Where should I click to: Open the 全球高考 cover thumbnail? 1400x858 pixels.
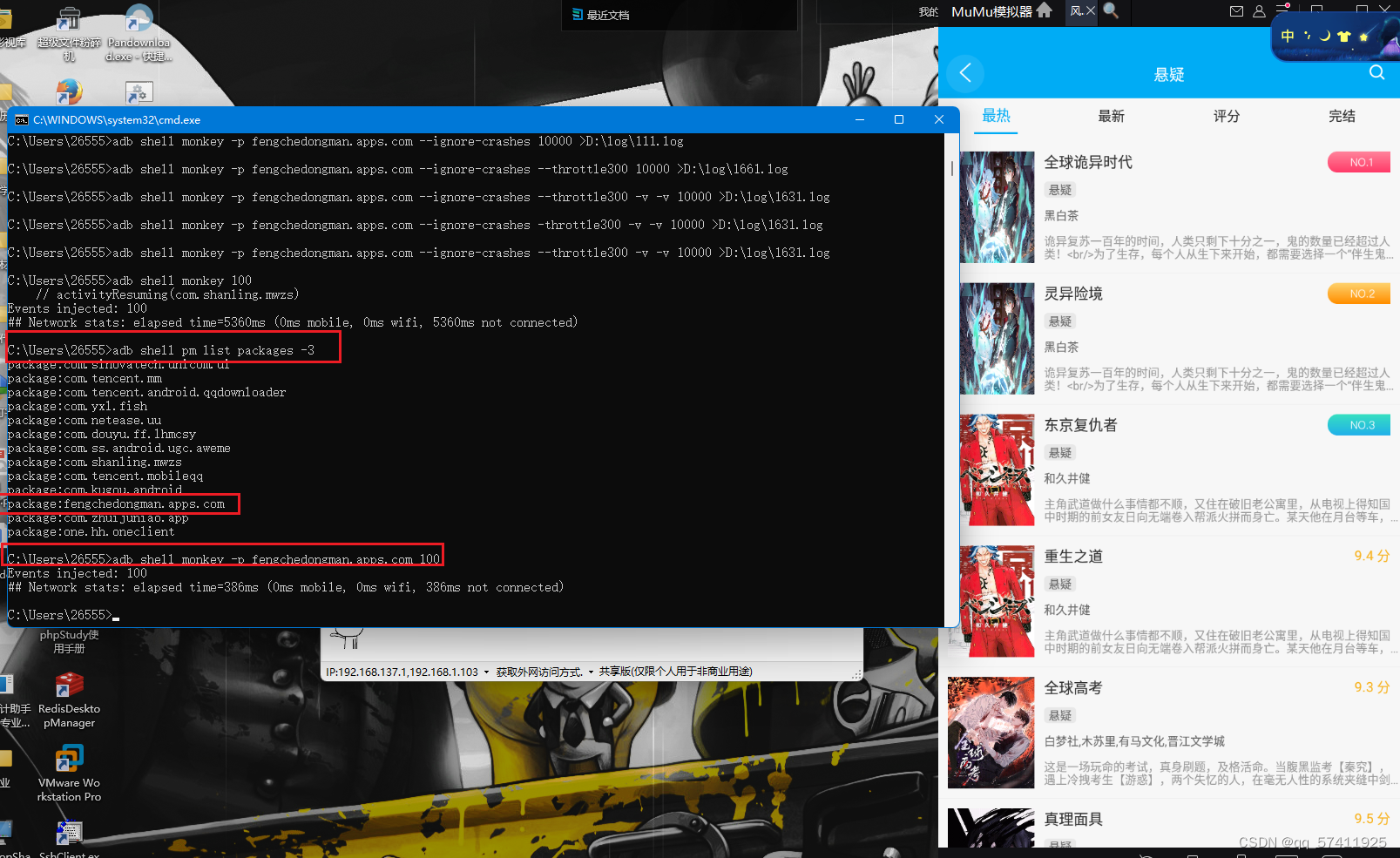(991, 733)
